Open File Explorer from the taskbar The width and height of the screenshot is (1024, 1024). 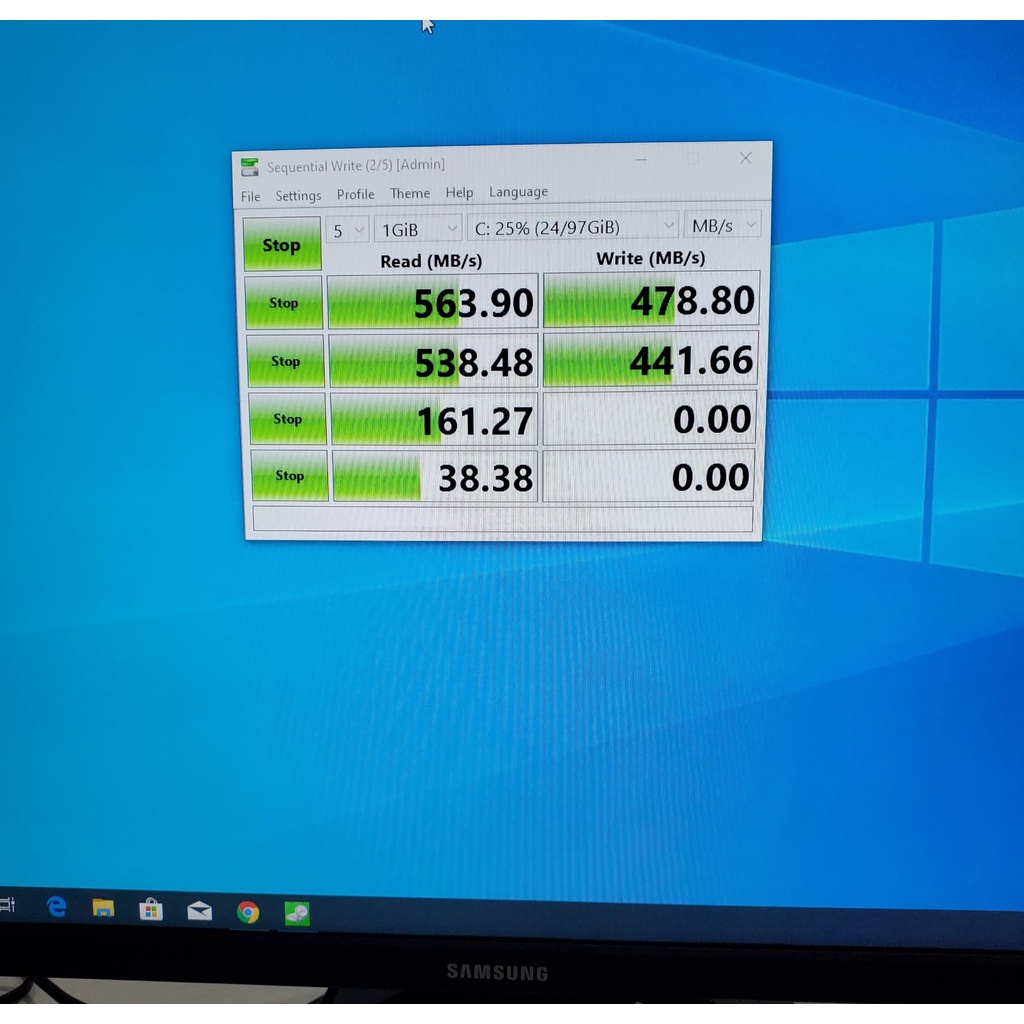(x=103, y=908)
